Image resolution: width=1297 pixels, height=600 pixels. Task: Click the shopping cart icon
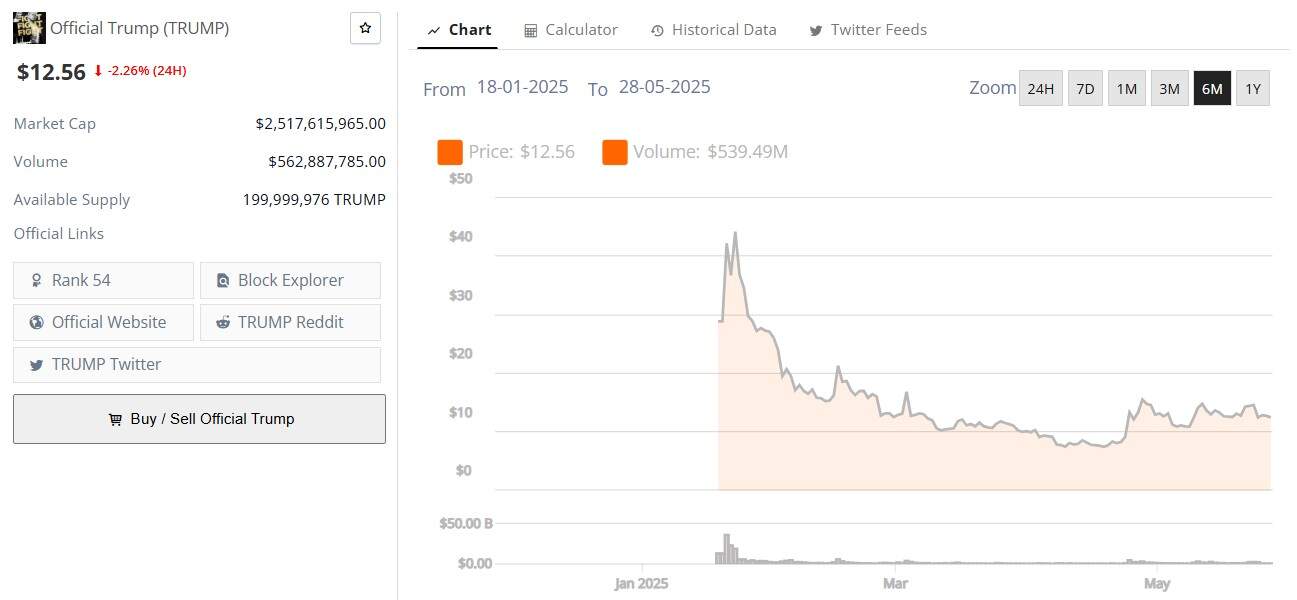pos(115,420)
